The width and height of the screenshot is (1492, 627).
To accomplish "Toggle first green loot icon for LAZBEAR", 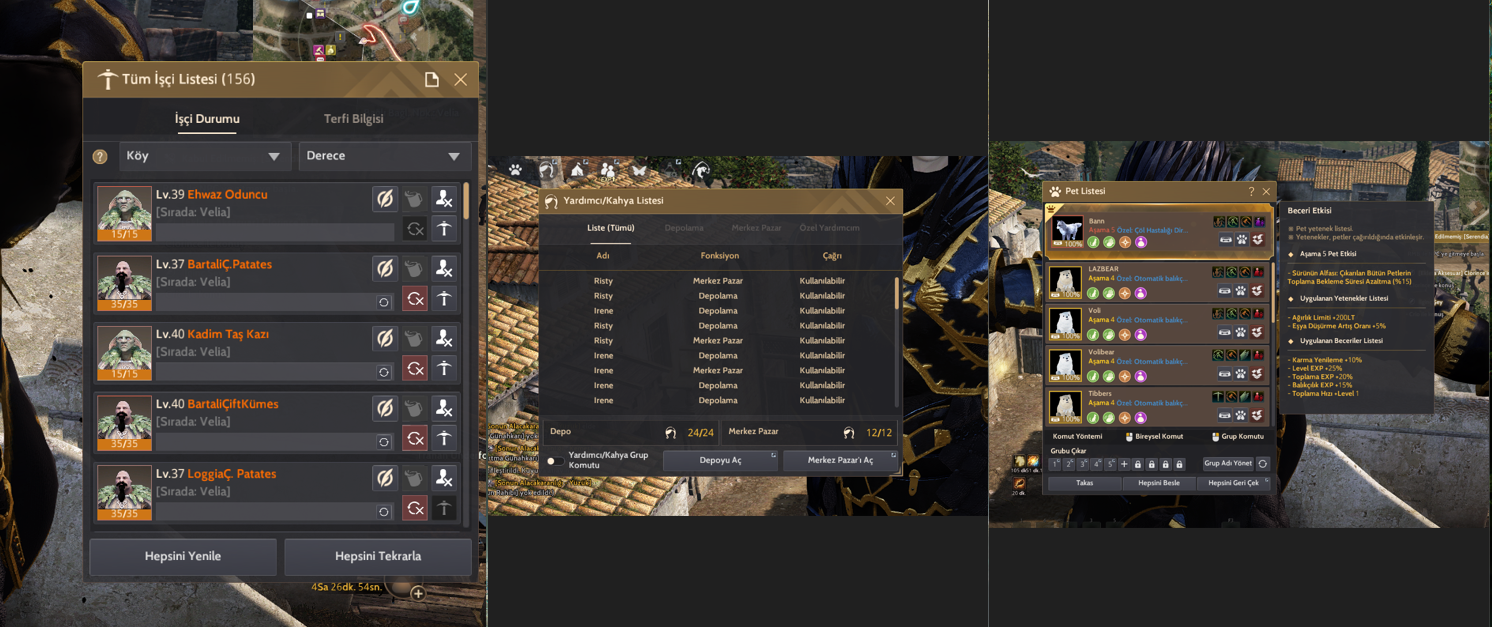I will 1093,293.
